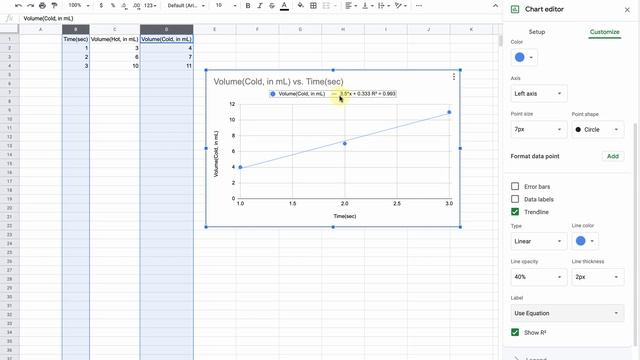
Task: Uncheck the Show R² checkbox
Action: tap(515, 332)
